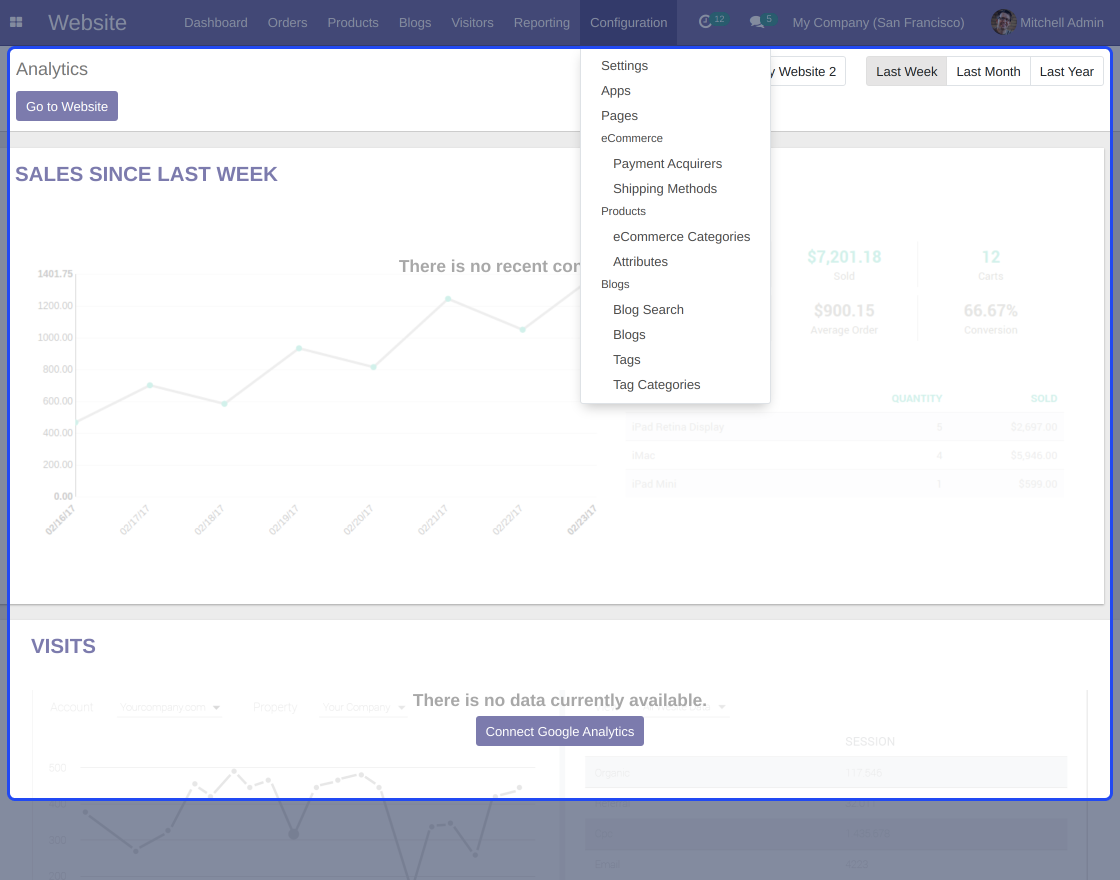The height and width of the screenshot is (880, 1120).
Task: Click SALES SINCE LAST WEEK heading
Action: click(x=146, y=174)
